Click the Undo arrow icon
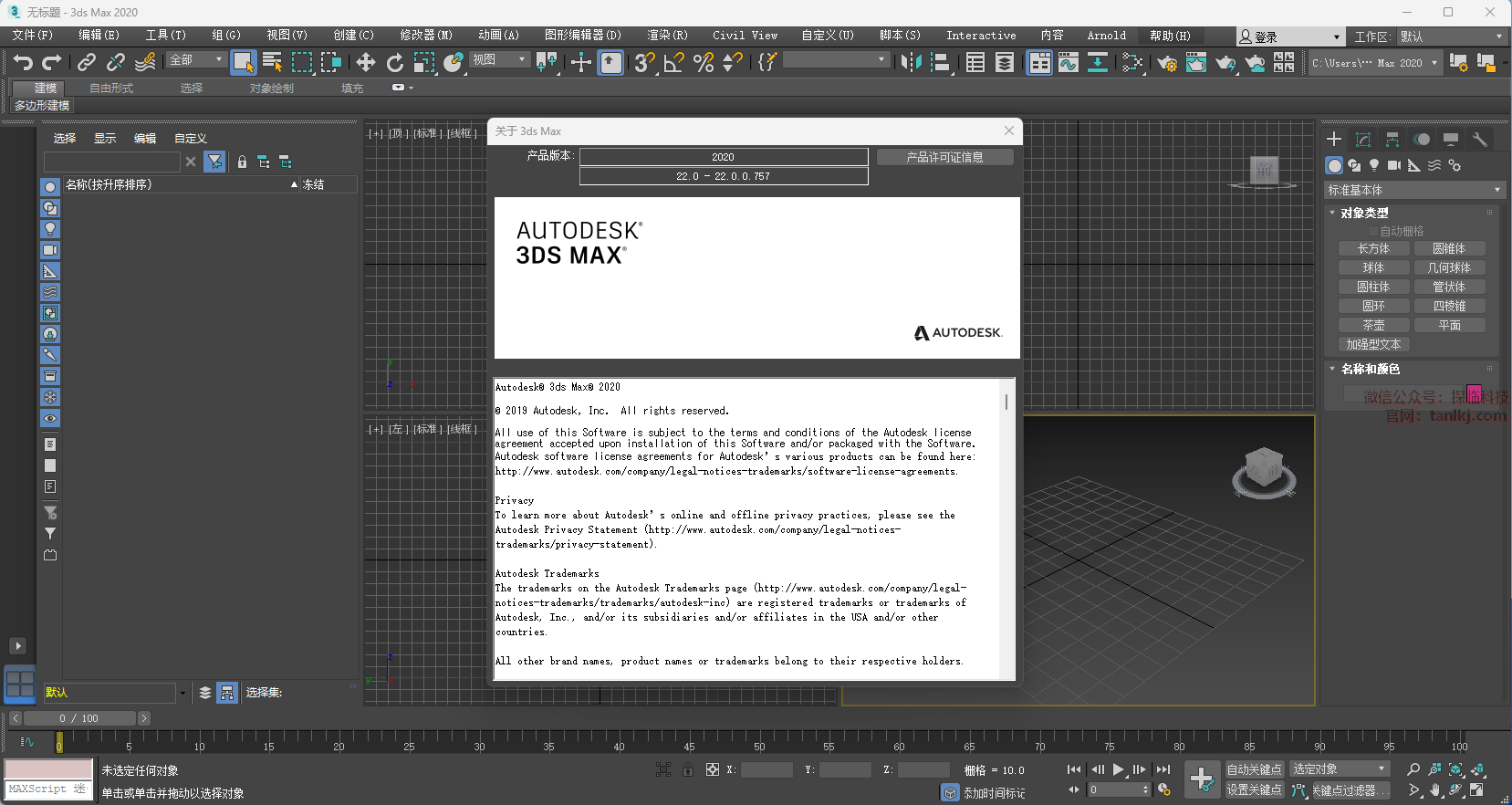1512x805 pixels. (x=23, y=62)
